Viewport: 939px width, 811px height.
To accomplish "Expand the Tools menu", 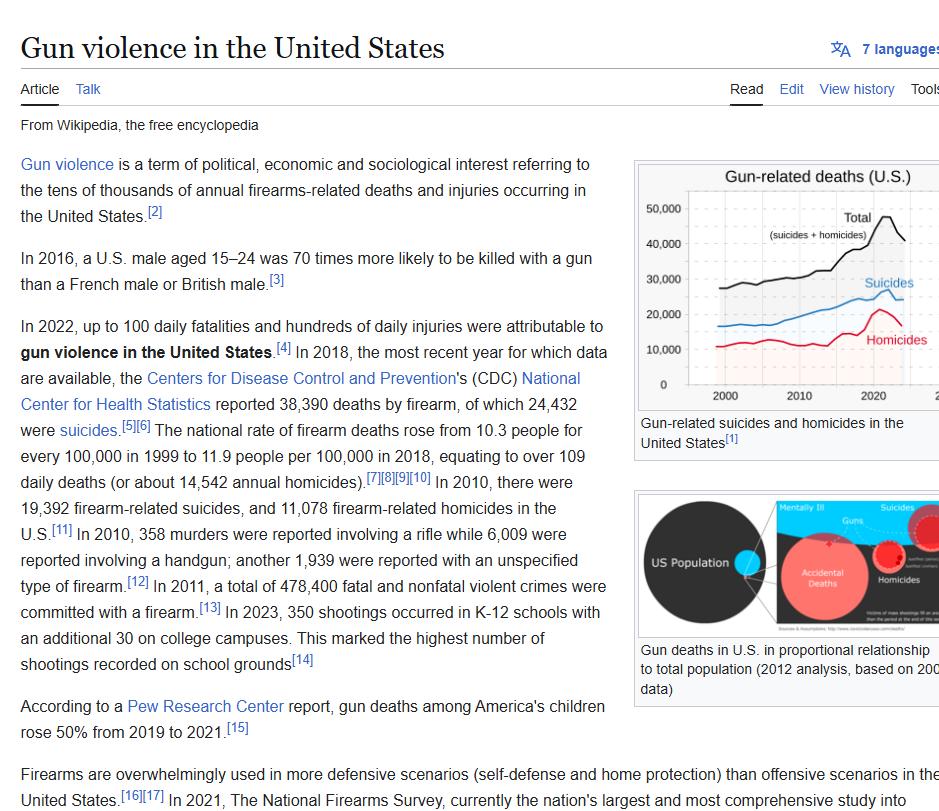I will 924,89.
